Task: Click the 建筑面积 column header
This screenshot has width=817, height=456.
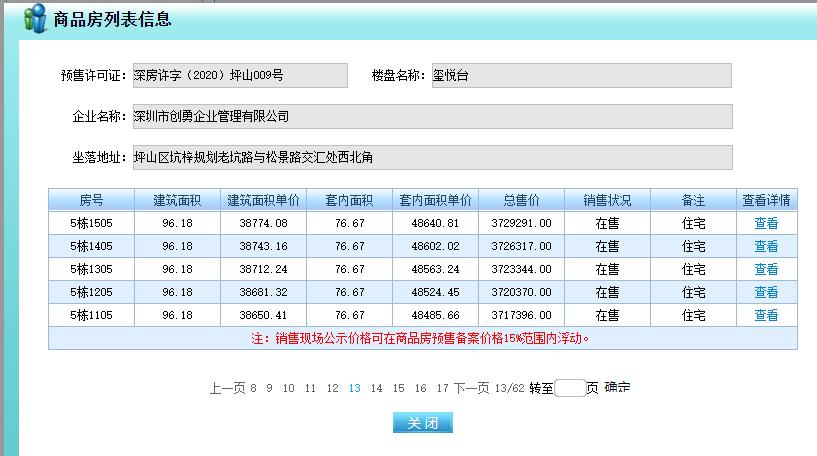Action: [x=177, y=200]
